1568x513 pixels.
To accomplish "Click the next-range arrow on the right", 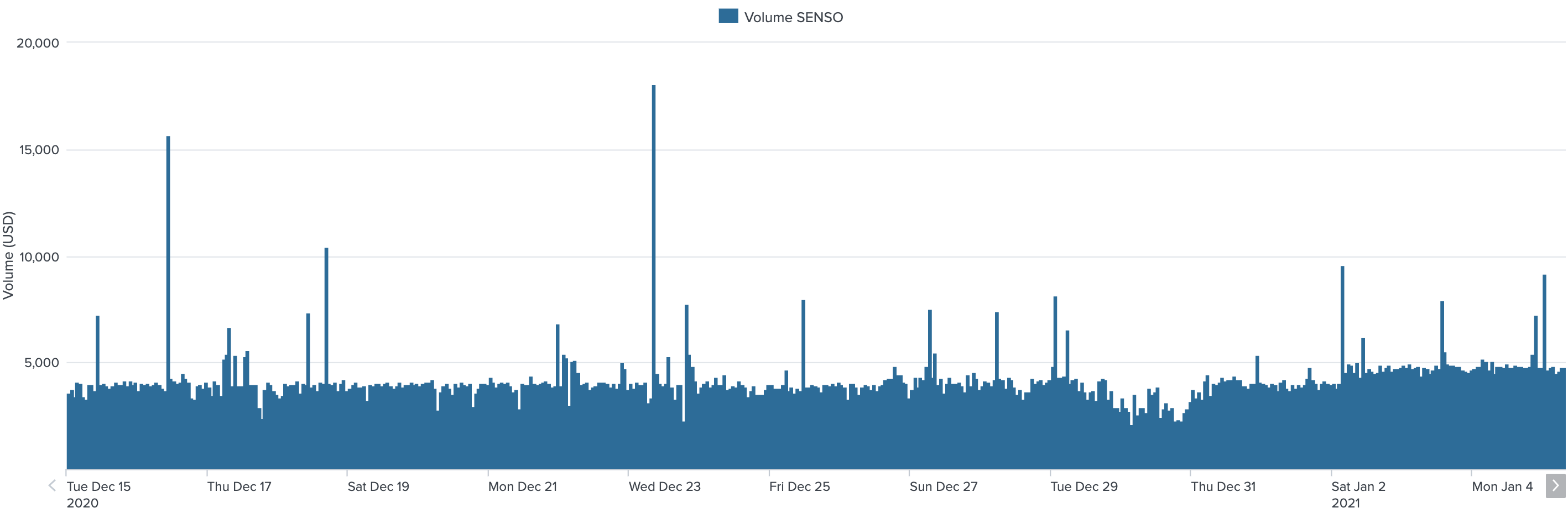I will 1555,485.
